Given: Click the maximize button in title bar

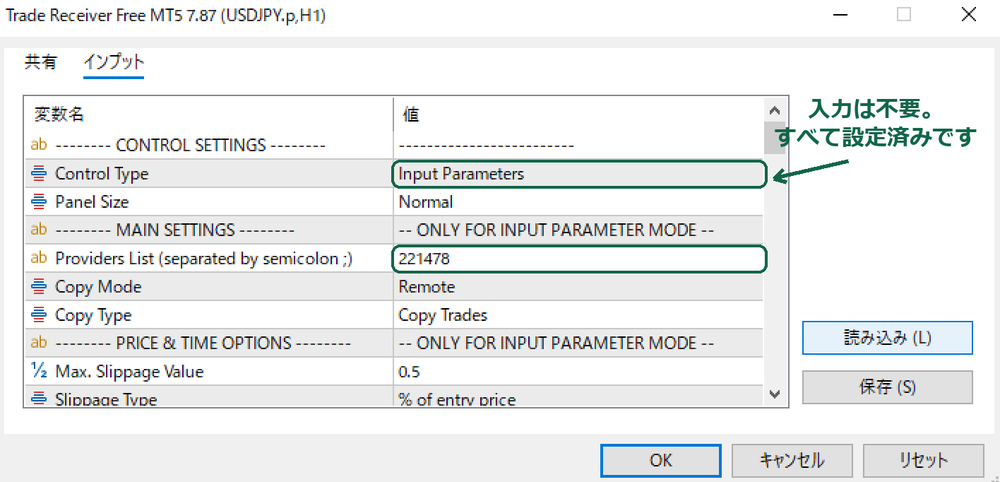Looking at the screenshot, I should coord(904,15).
